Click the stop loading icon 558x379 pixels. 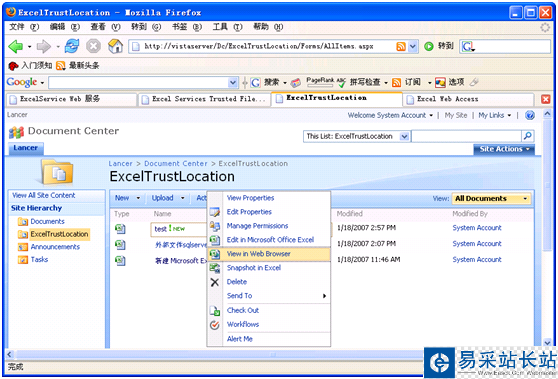point(93,46)
